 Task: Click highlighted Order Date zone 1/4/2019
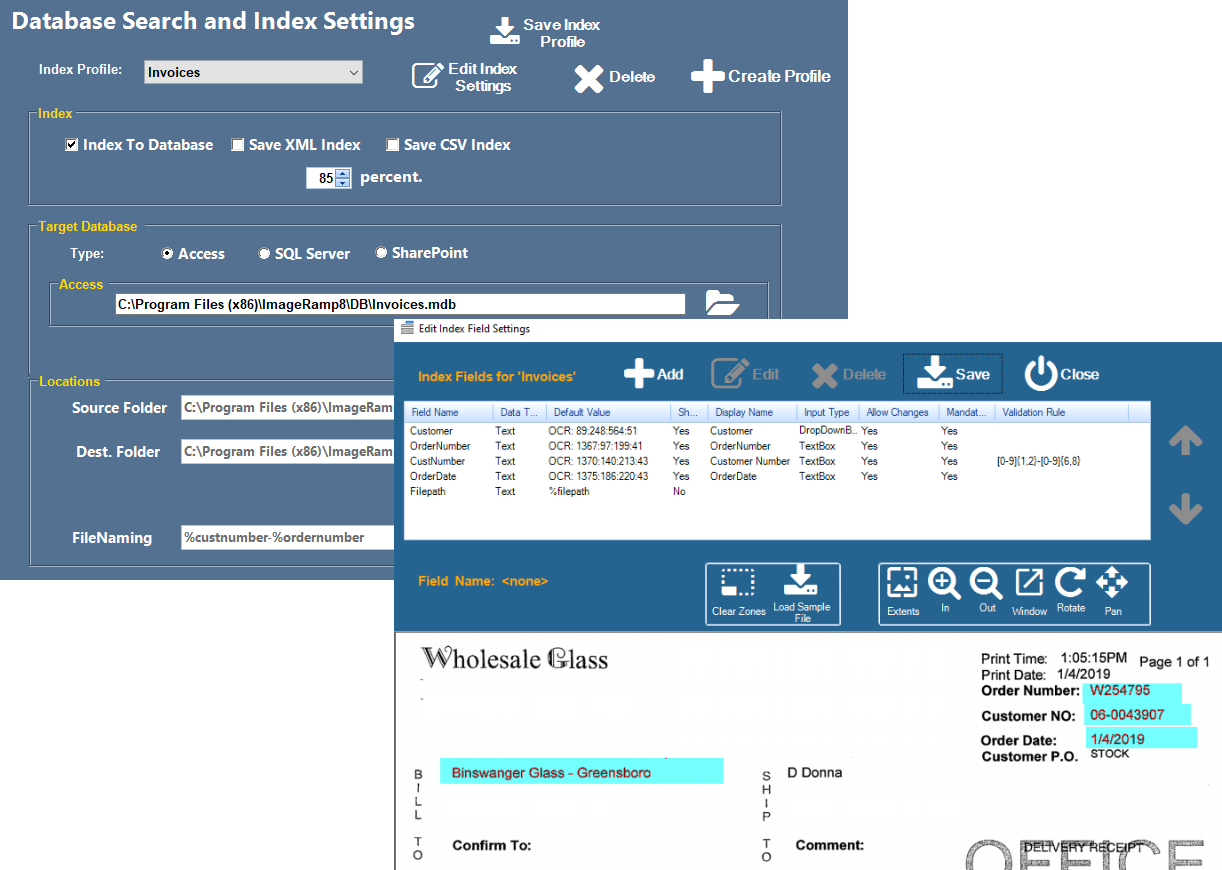1141,738
